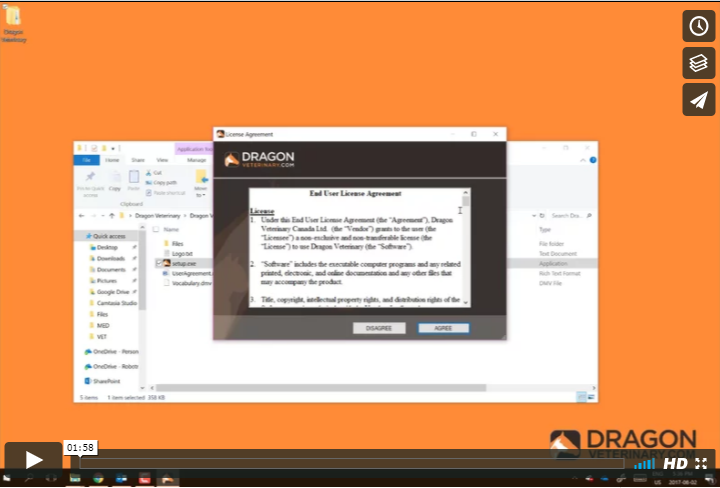Image resolution: width=720 pixels, height=488 pixels.
Task: Enter fullscreen mode
Action: [701, 463]
